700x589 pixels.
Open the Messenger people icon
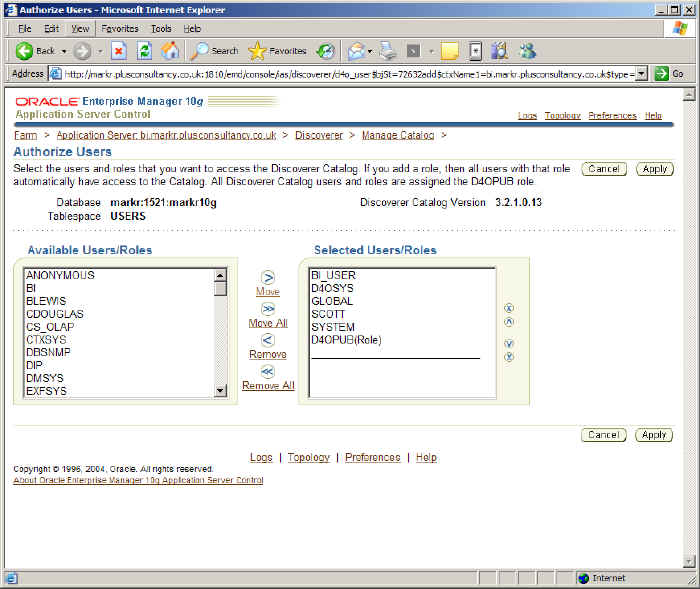click(x=527, y=51)
